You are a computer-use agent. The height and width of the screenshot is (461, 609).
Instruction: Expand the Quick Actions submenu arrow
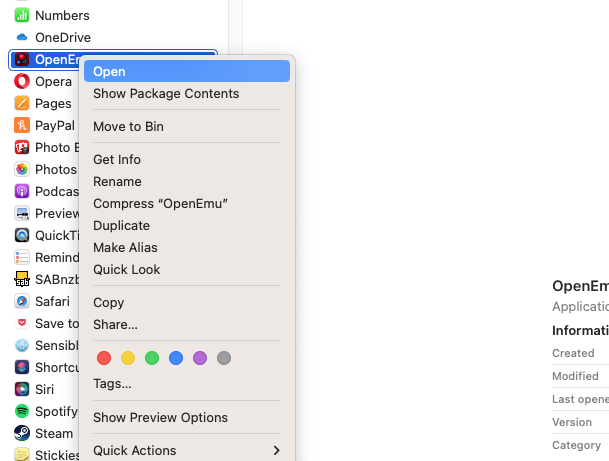(276, 451)
